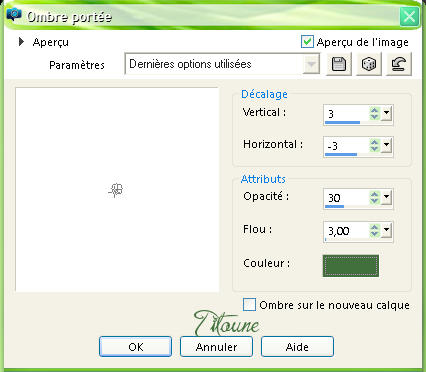This screenshot has height=372, width=426.
Task: Open the Opacité slider popup arrow
Action: pos(386,197)
